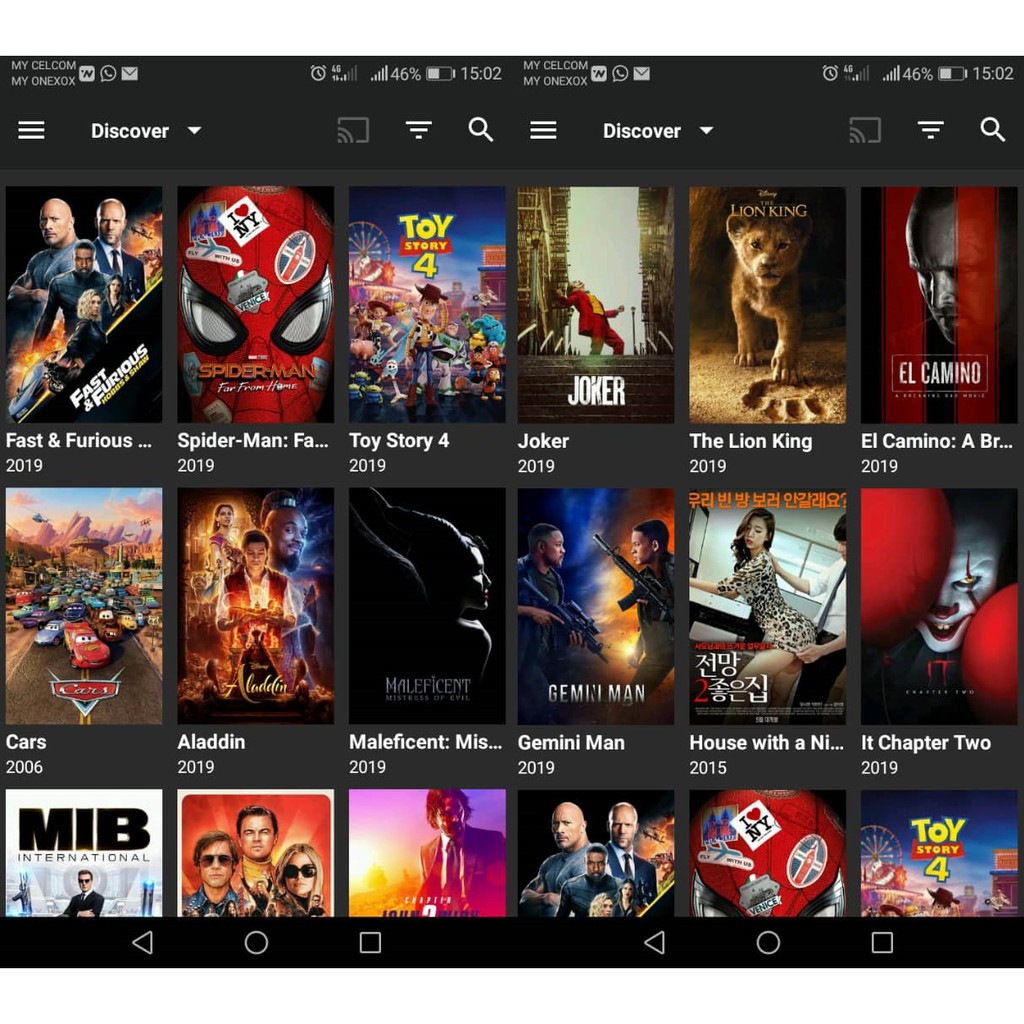The image size is (1024, 1024).
Task: Tap the search magnifier on left screen
Action: pyautogui.click(x=481, y=130)
